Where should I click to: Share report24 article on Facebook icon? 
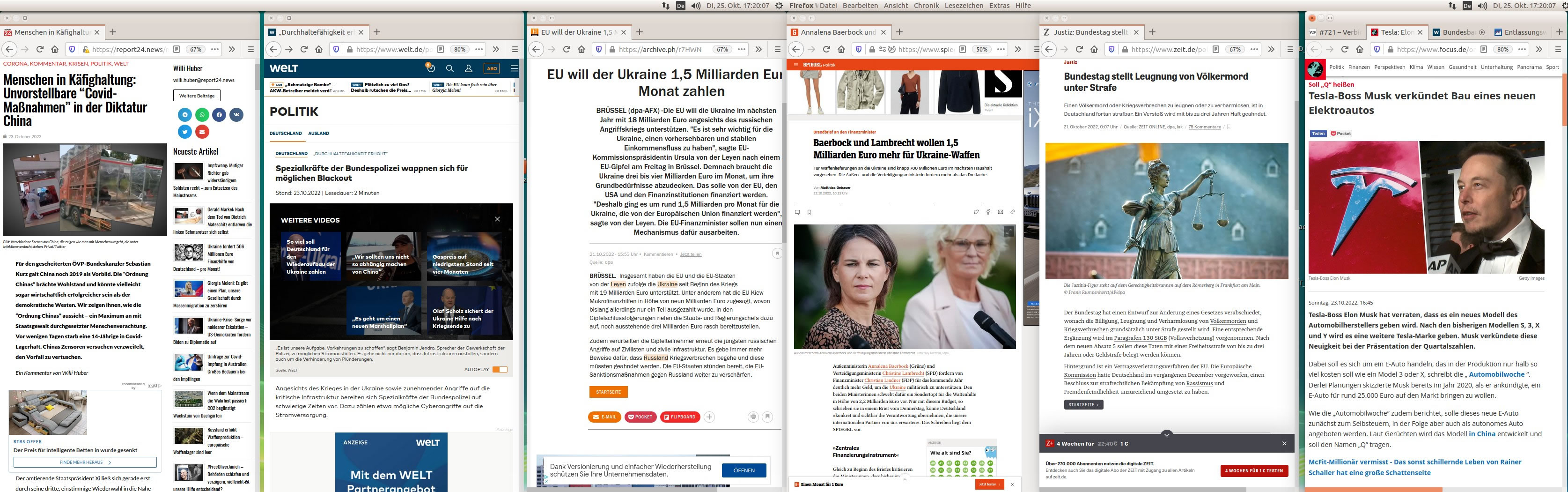219,114
